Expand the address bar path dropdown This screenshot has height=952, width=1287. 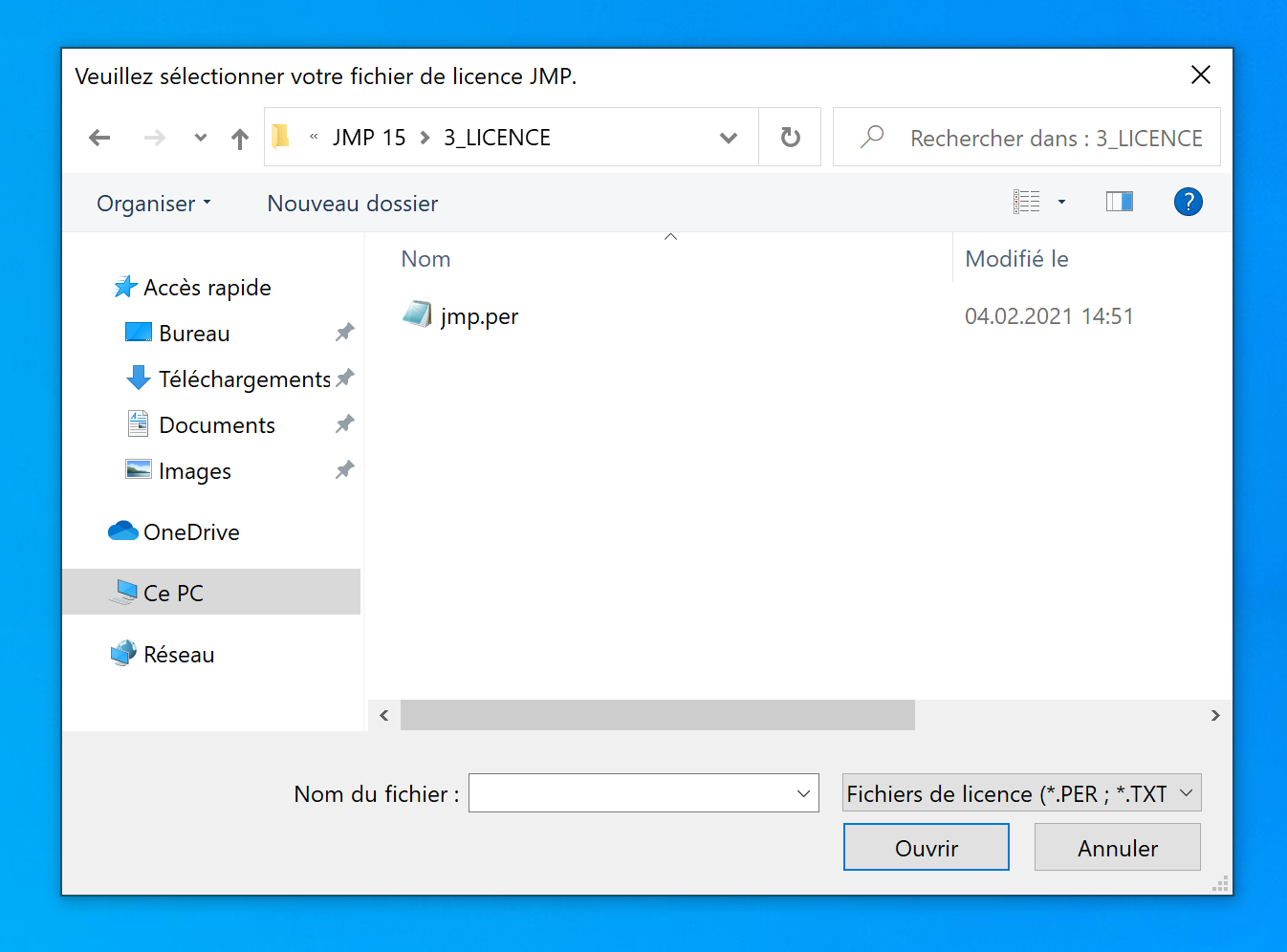coord(729,138)
